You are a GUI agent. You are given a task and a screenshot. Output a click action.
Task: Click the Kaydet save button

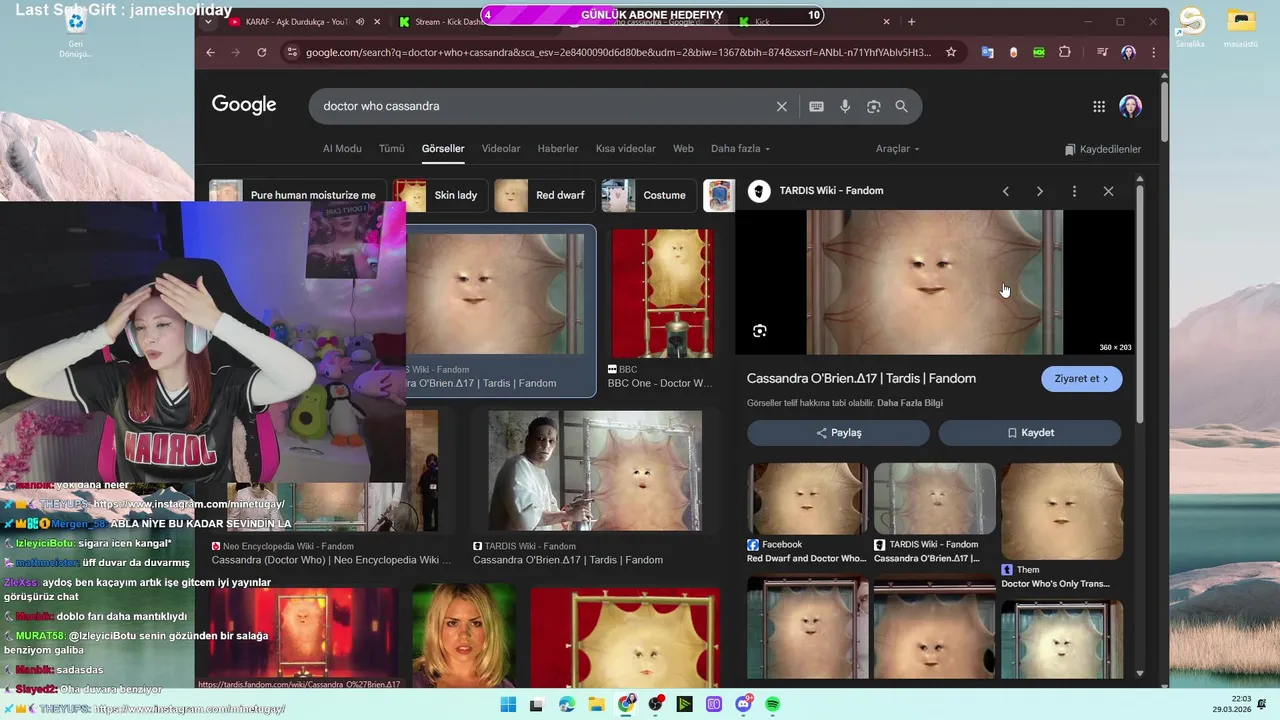pyautogui.click(x=1030, y=433)
